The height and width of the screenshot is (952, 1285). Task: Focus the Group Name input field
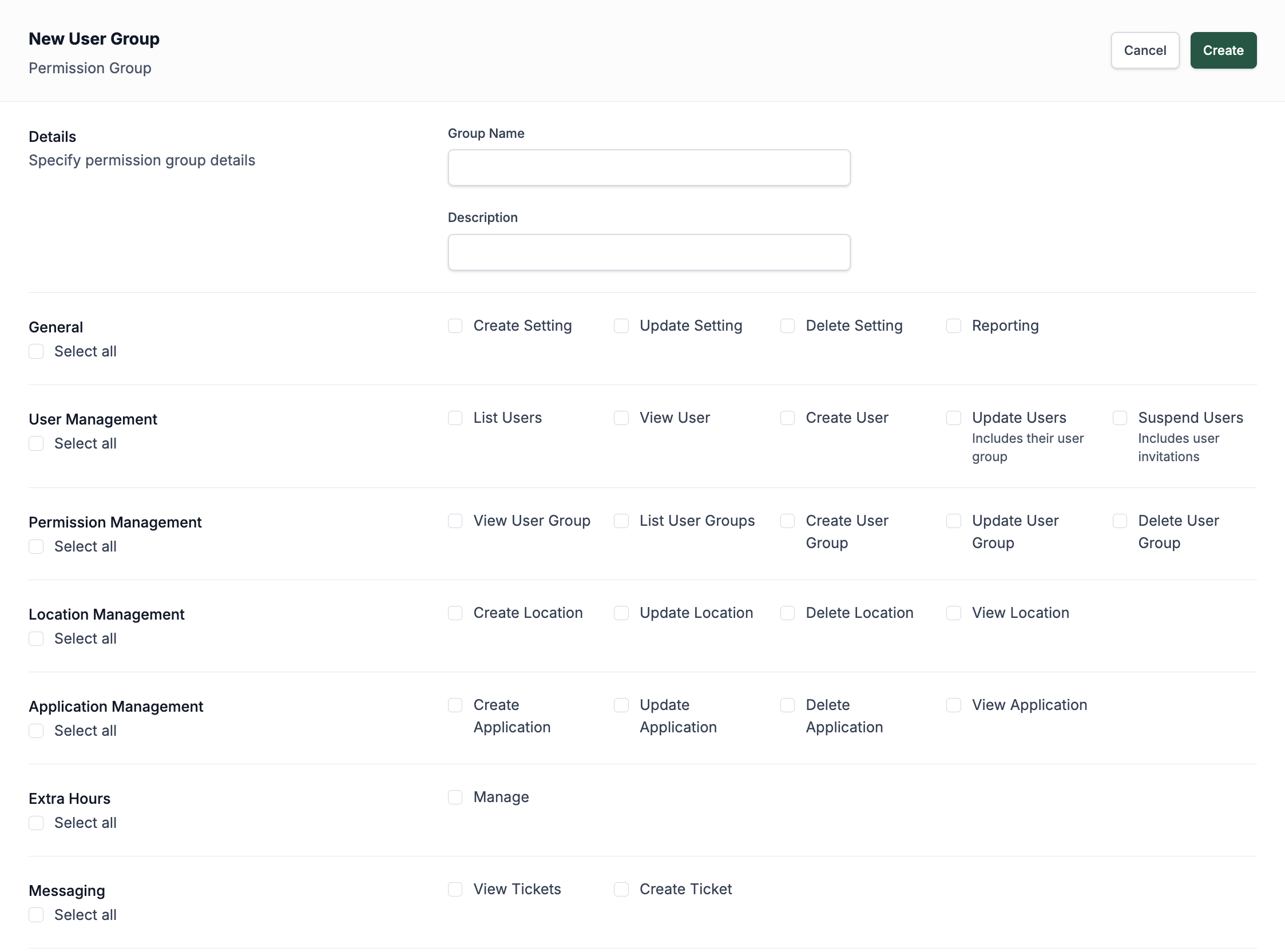coord(649,168)
